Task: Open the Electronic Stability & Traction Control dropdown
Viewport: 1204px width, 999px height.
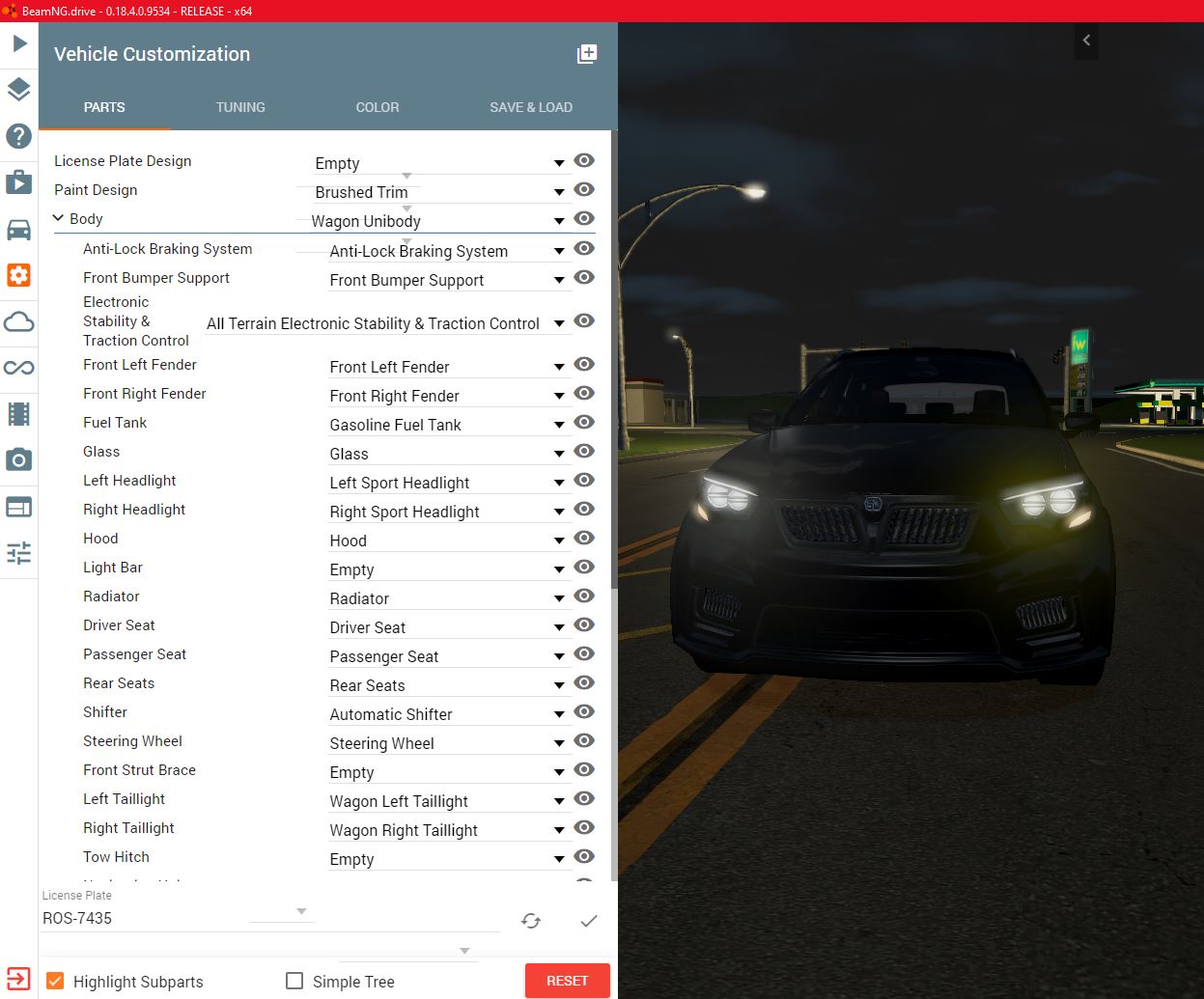Action: 386,323
